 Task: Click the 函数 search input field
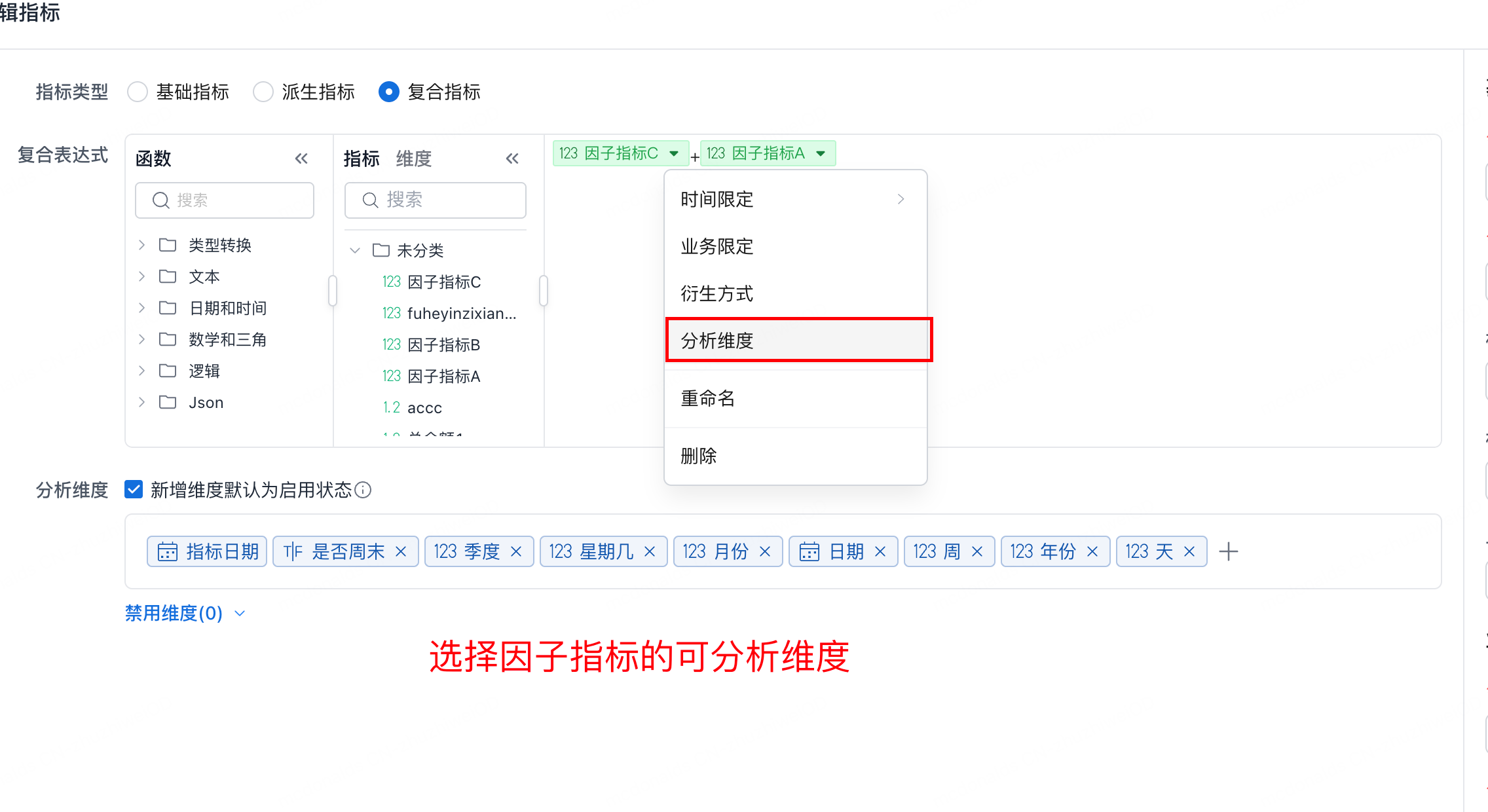225,200
